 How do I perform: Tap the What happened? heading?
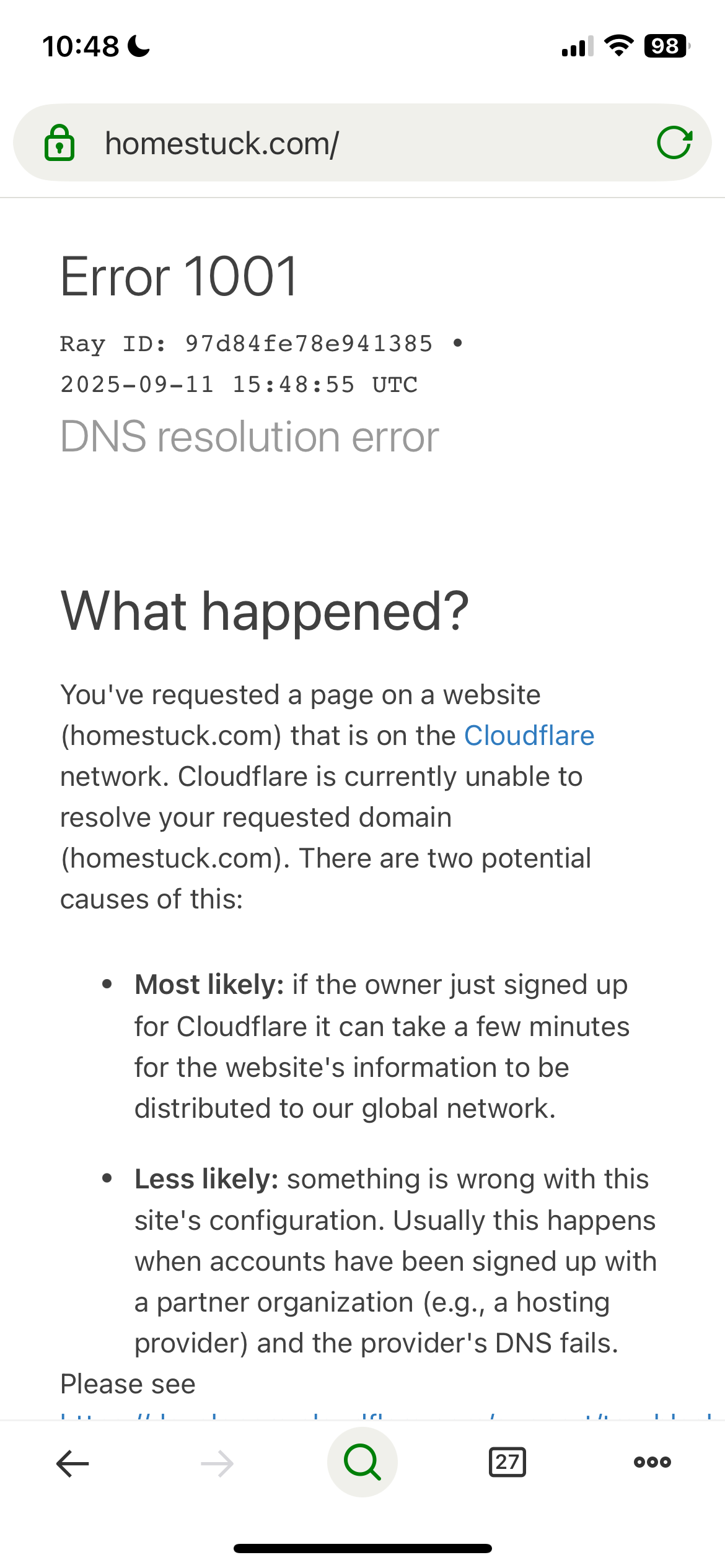[265, 612]
